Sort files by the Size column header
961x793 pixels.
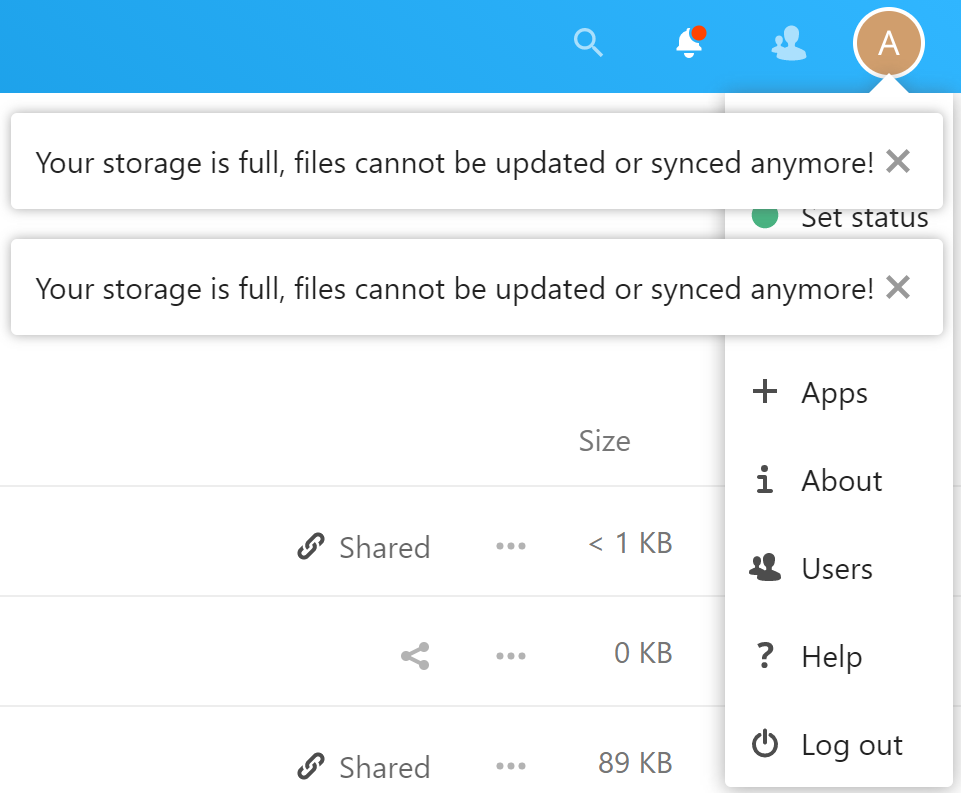[604, 441]
